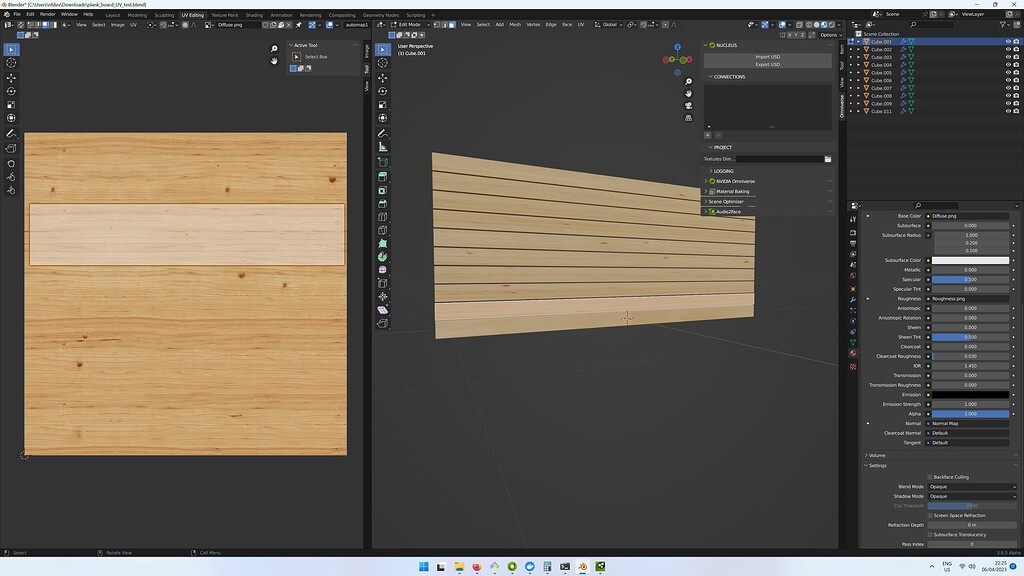Image resolution: width=1024 pixels, height=576 pixels.
Task: Launch Blender from the taskbar
Action: pyautogui.click(x=582, y=567)
